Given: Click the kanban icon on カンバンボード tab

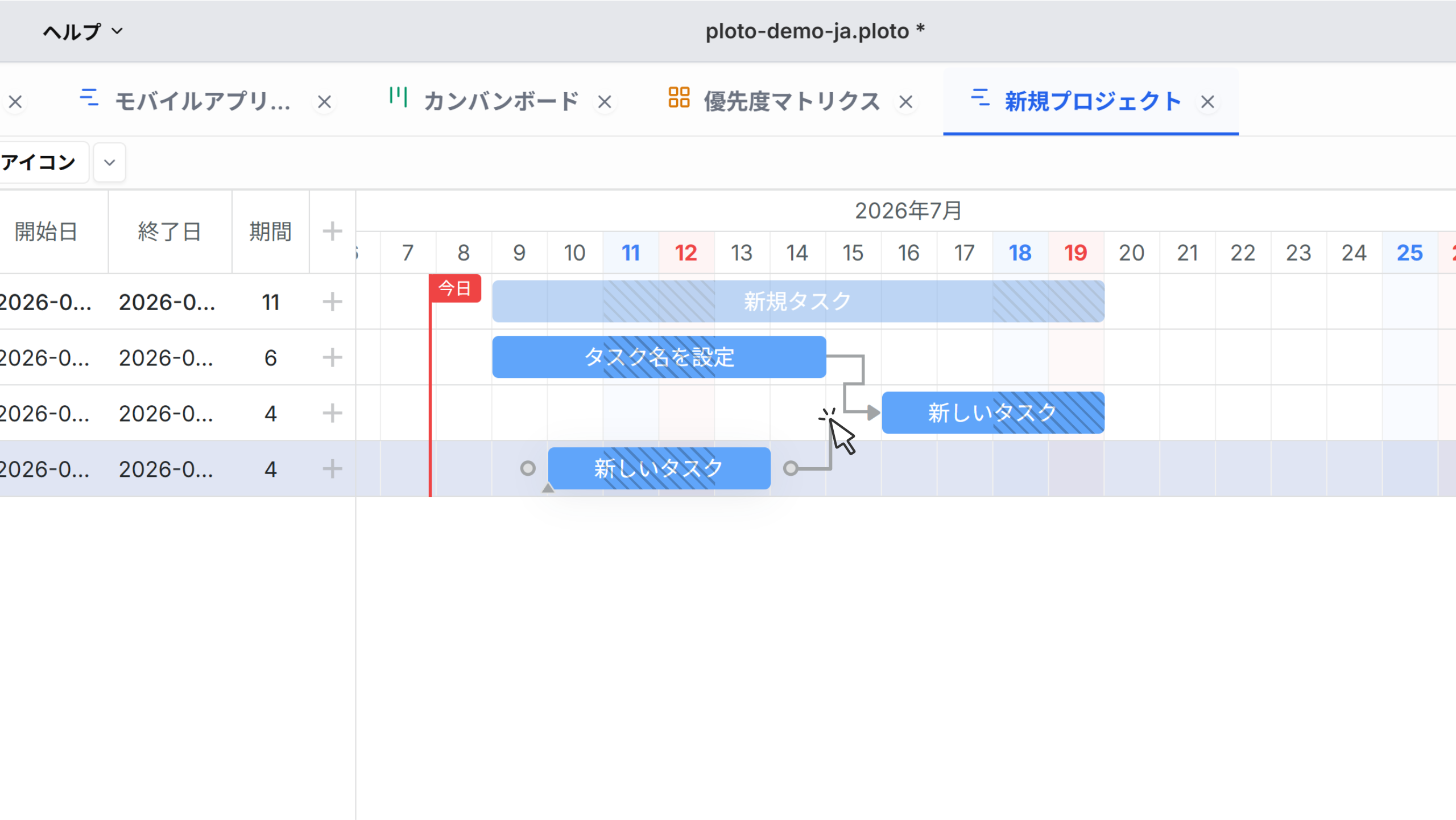Looking at the screenshot, I should (398, 97).
